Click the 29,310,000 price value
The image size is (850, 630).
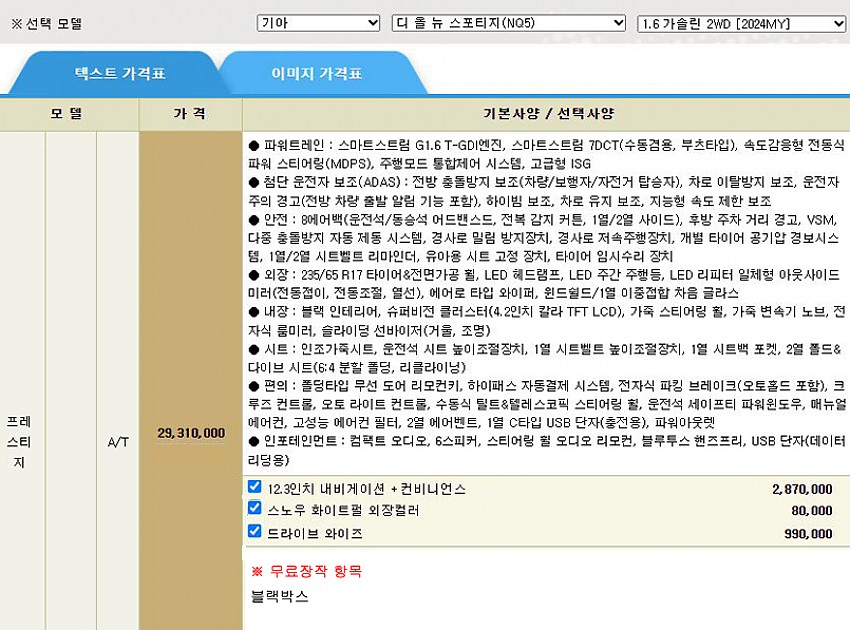(x=191, y=433)
